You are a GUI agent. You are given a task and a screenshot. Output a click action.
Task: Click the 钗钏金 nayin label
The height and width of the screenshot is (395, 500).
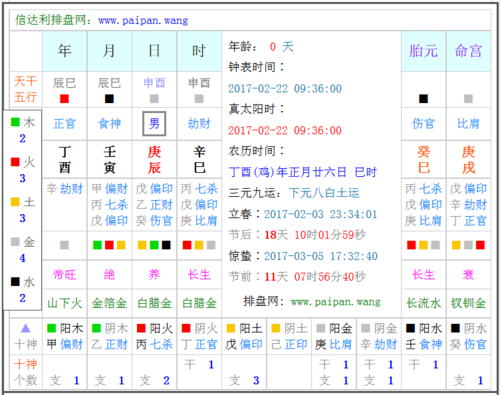point(468,303)
